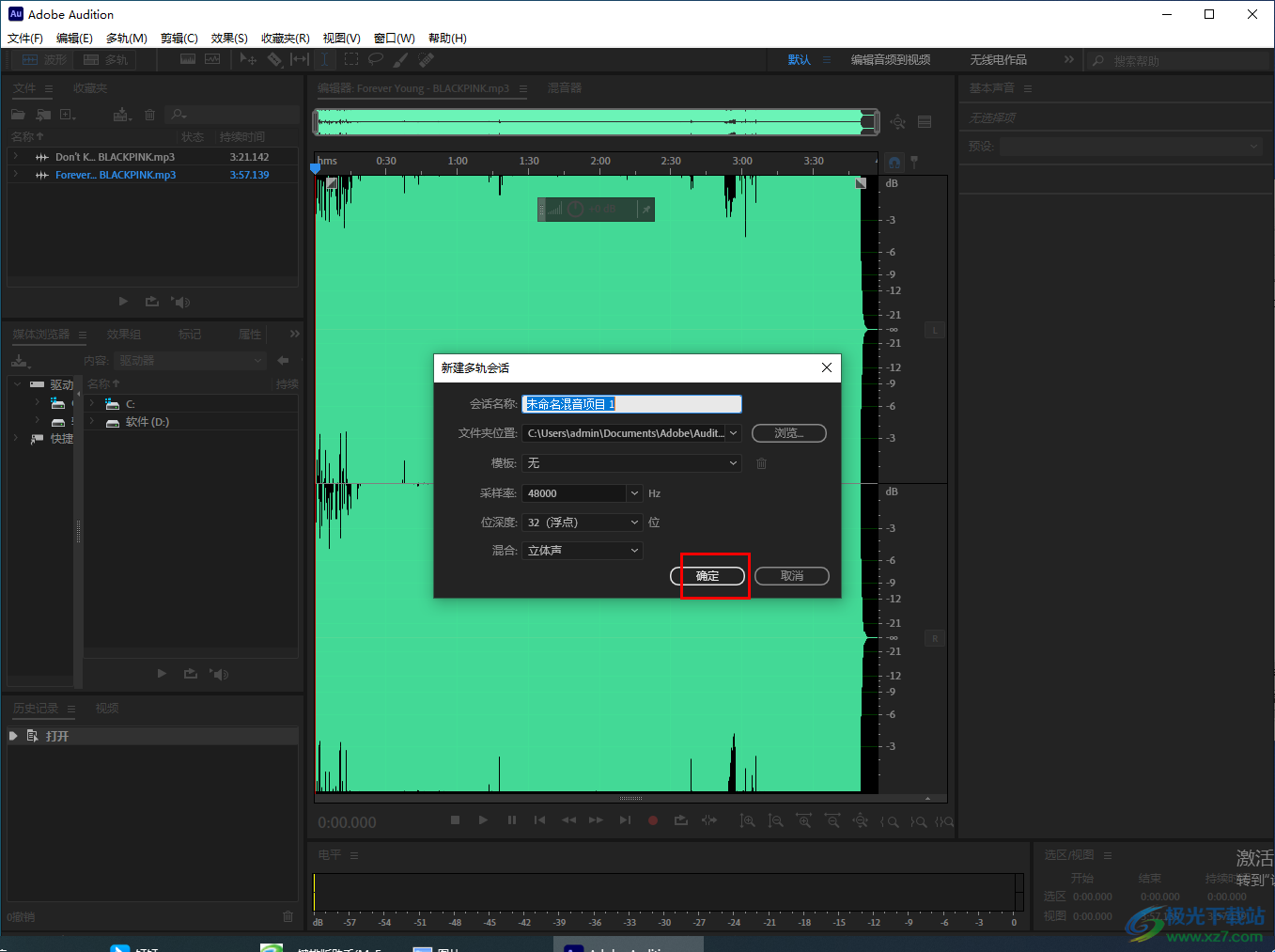The image size is (1275, 952).
Task: Click the 搜索帮助 search field
Action: click(1179, 61)
